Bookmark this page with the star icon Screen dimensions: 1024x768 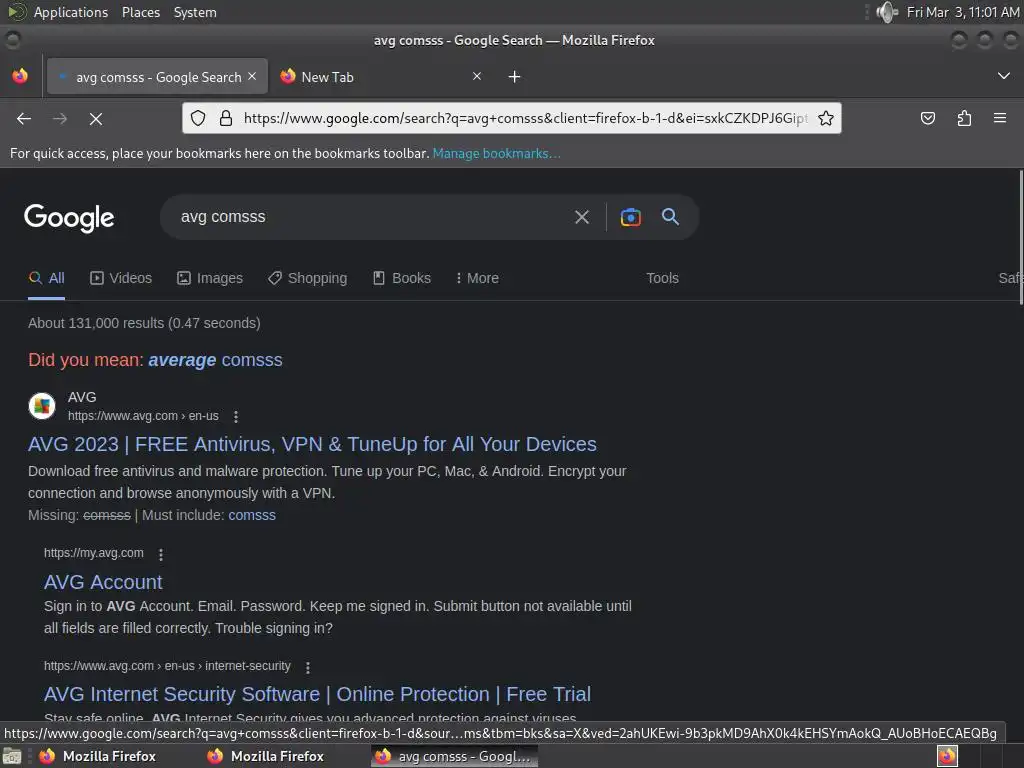[825, 118]
